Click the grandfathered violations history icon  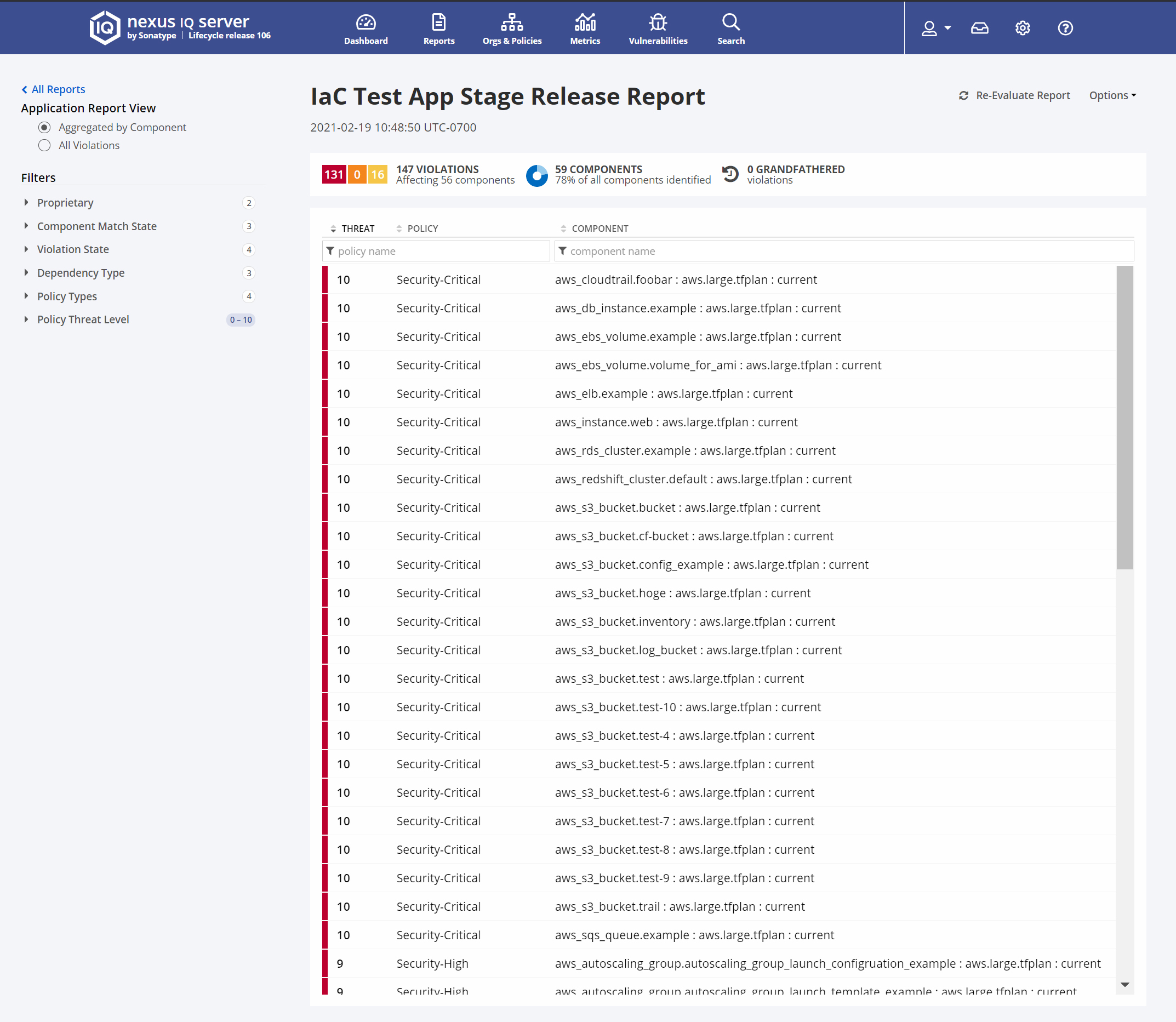[x=730, y=174]
